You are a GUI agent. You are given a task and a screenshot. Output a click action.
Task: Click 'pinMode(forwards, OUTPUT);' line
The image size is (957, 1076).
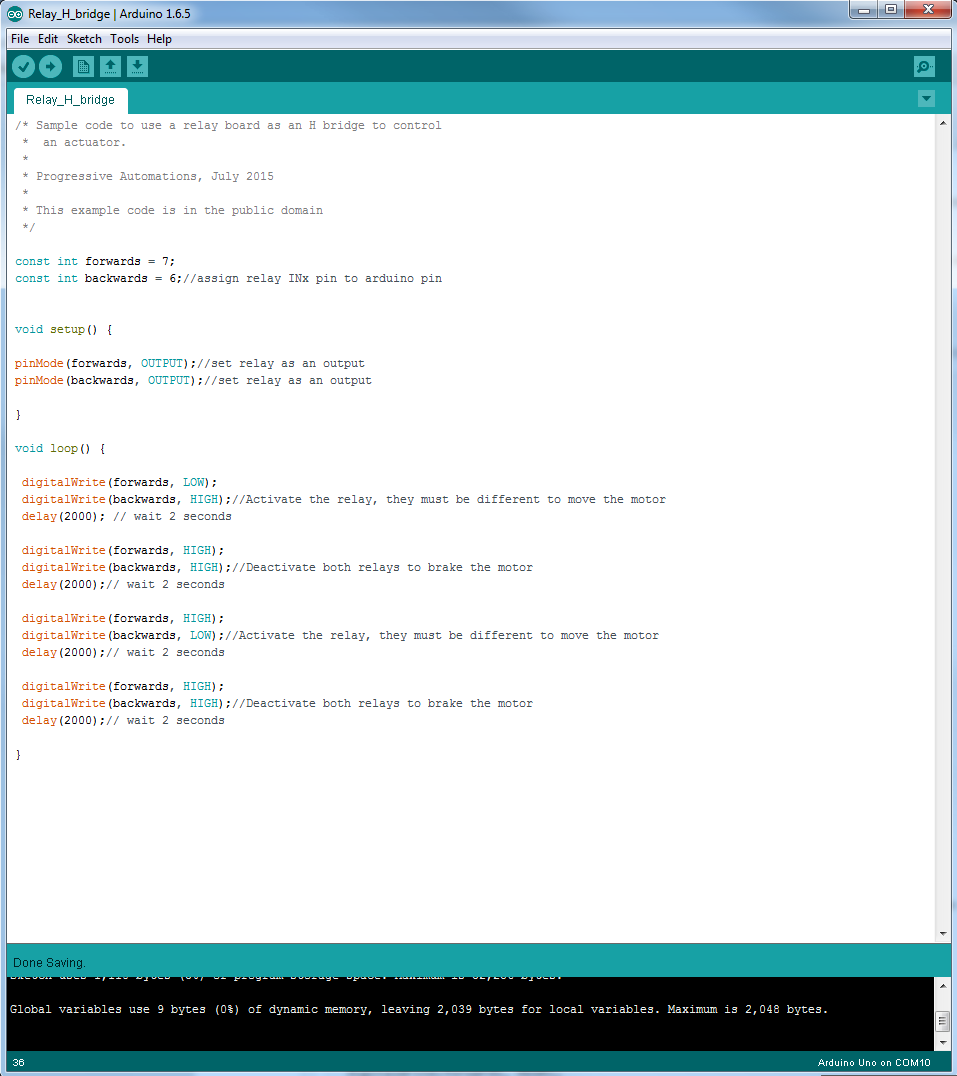(190, 364)
